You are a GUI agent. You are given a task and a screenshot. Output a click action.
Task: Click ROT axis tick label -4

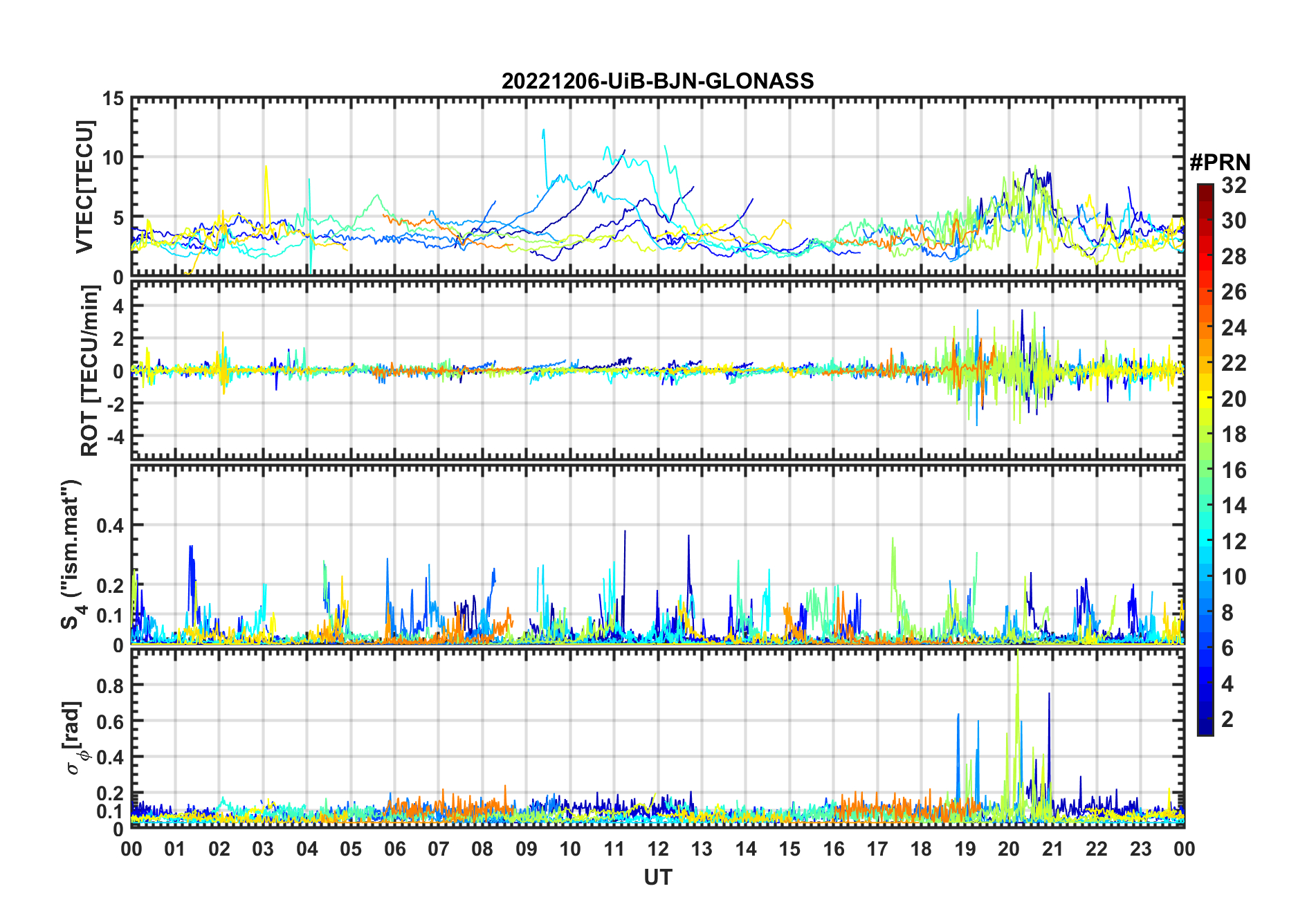(115, 437)
